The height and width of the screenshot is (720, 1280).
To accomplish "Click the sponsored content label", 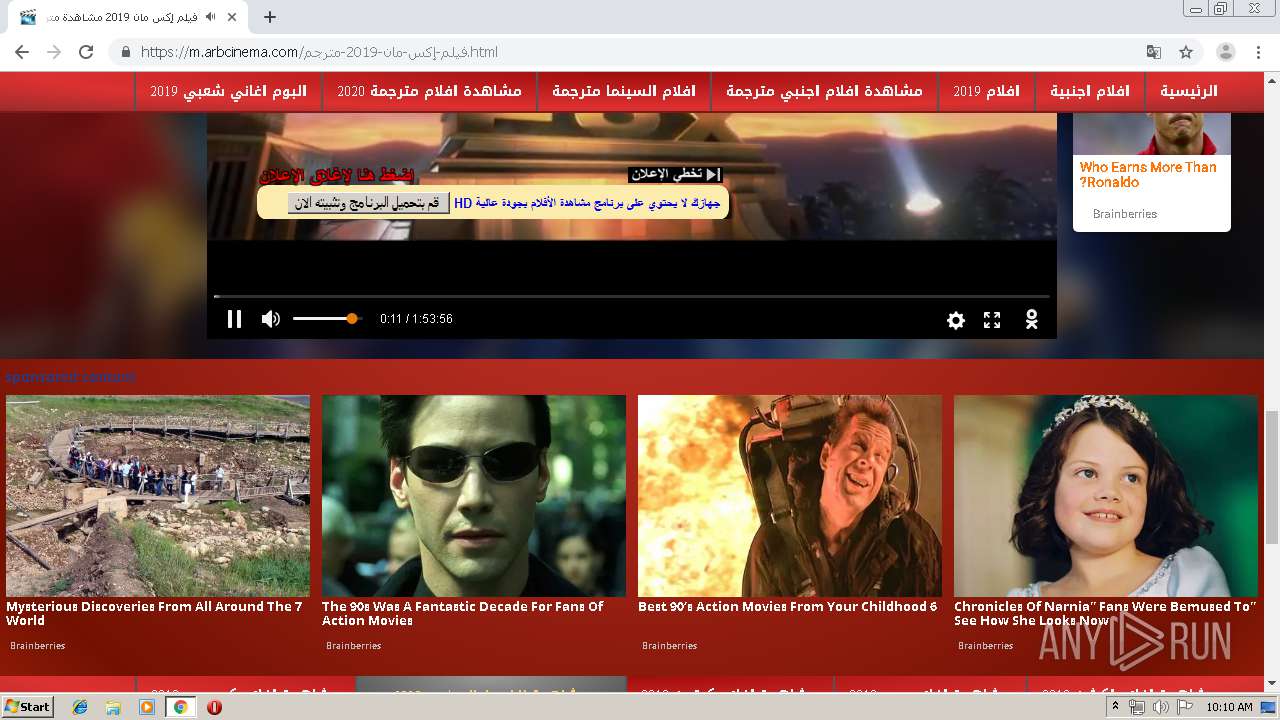I will click(x=70, y=377).
